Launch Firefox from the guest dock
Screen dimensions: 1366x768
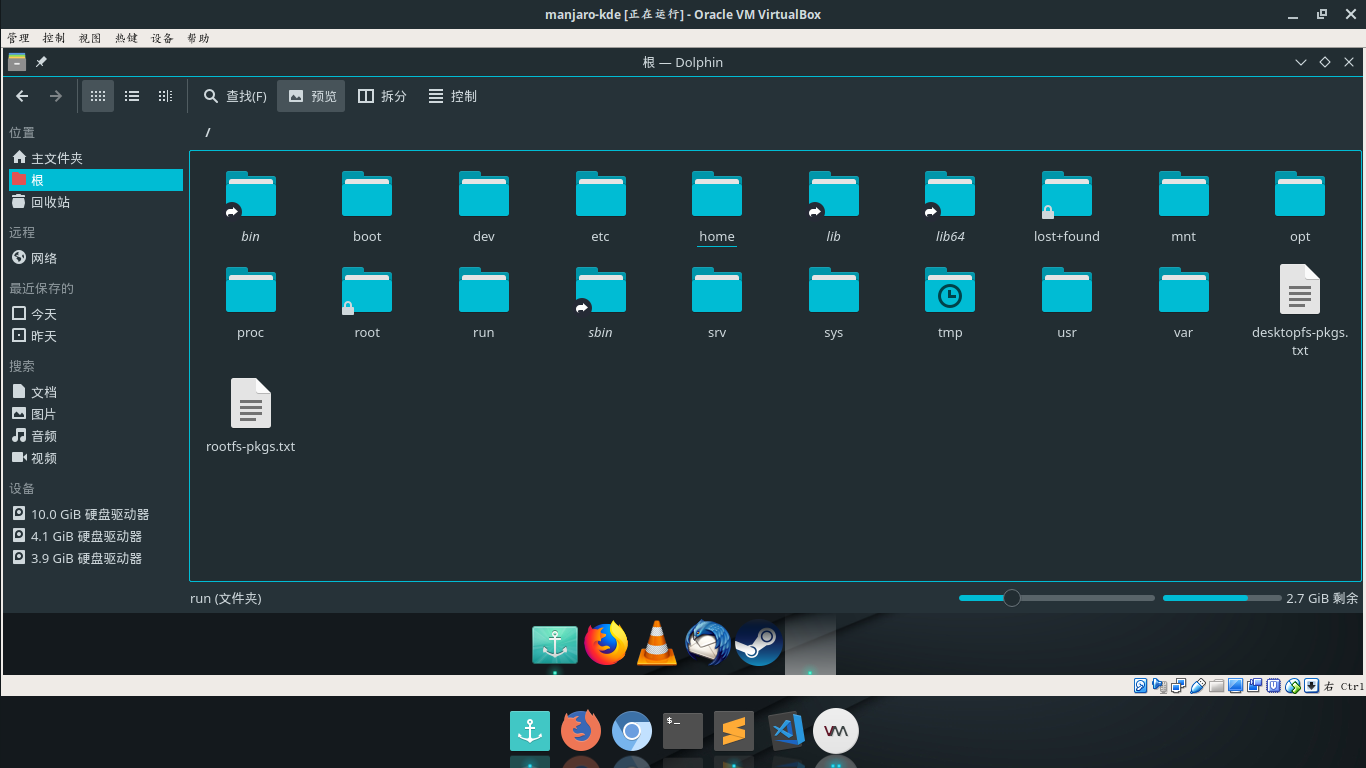coord(606,644)
